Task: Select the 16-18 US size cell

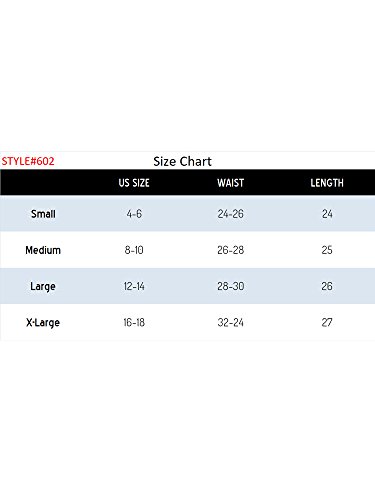Action: [134, 323]
